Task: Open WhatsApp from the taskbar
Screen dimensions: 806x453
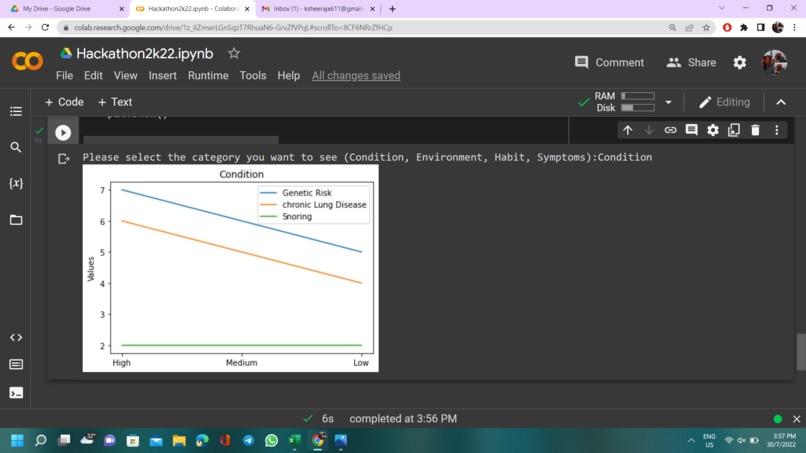Action: [271, 441]
